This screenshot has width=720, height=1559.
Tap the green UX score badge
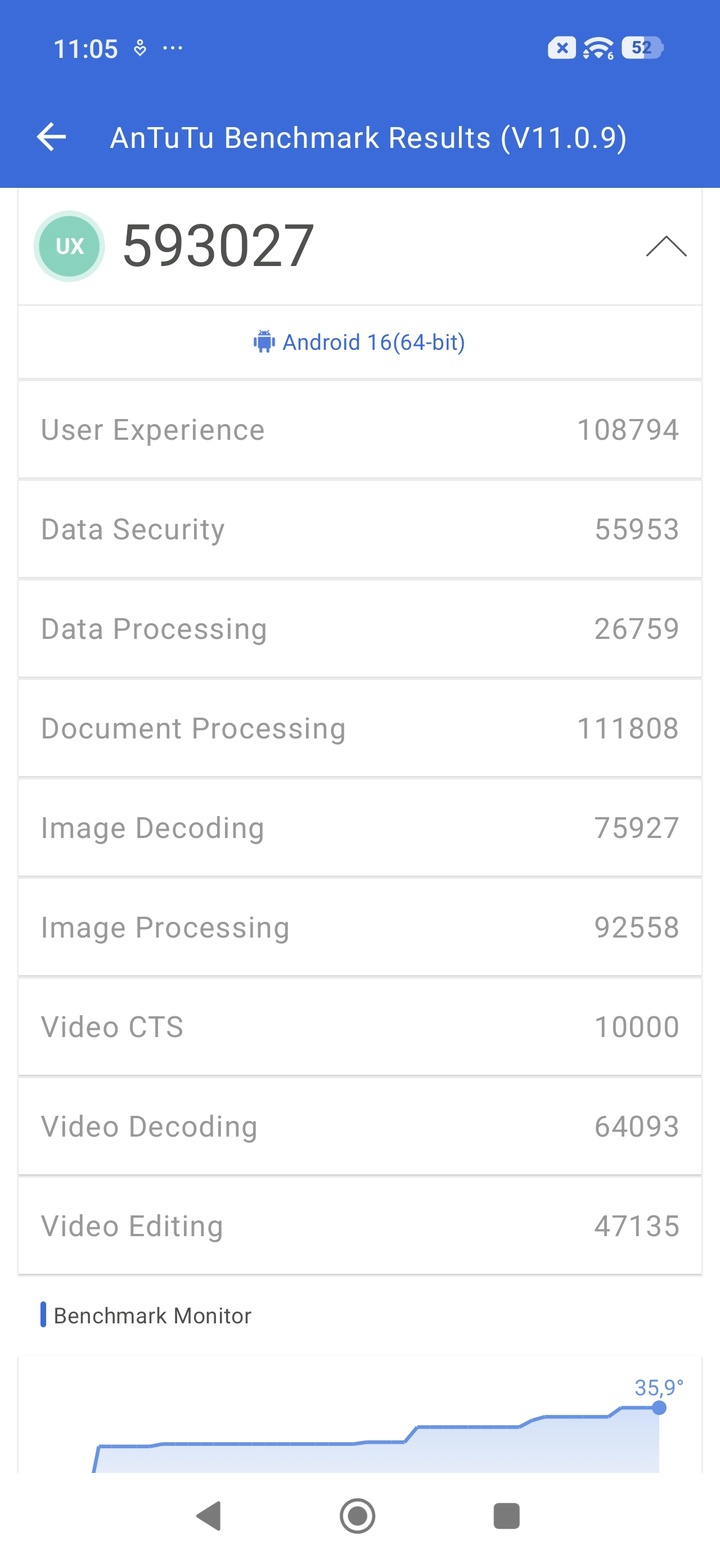click(69, 246)
